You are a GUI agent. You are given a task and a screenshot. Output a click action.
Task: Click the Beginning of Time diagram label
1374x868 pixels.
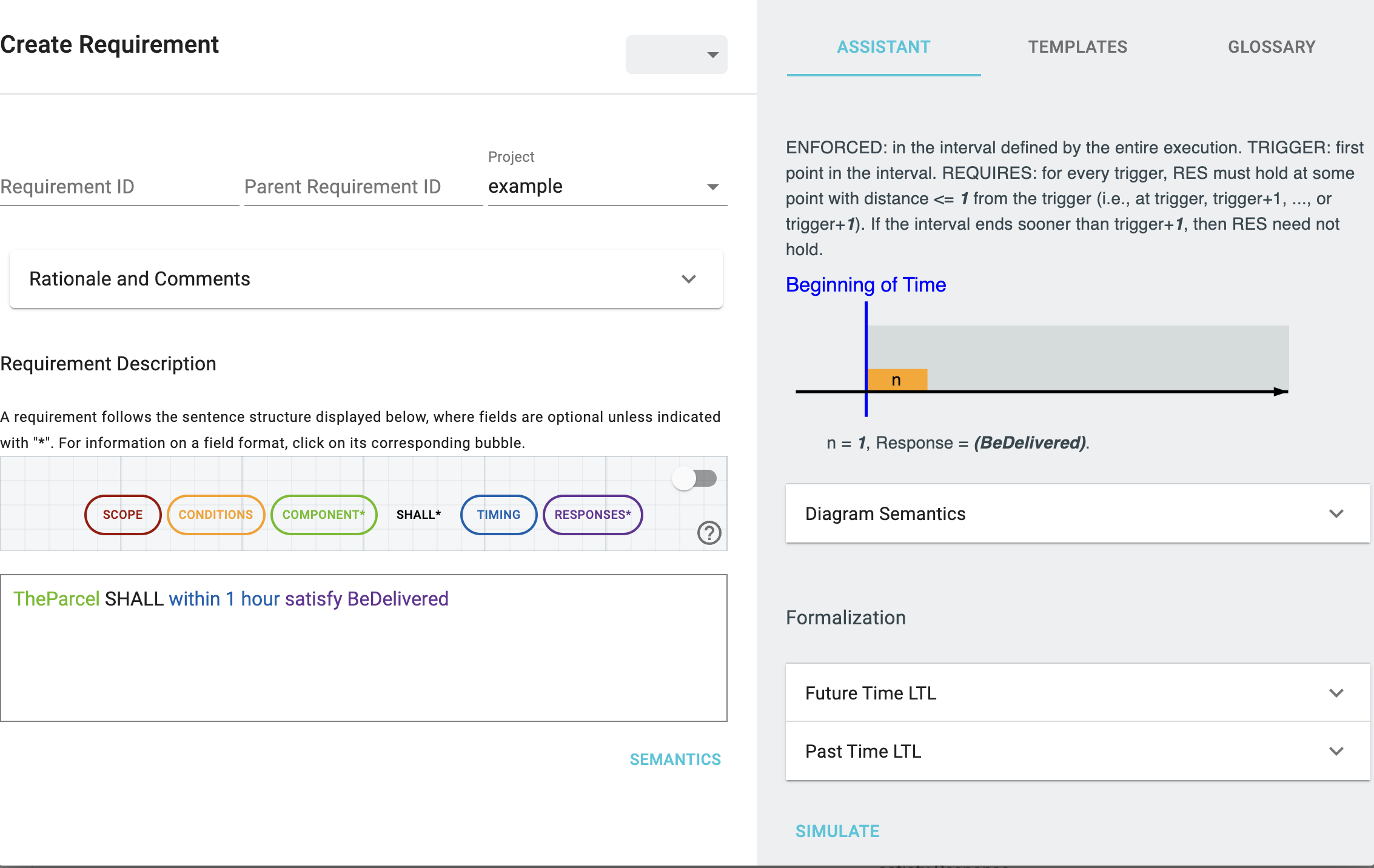pyautogui.click(x=866, y=284)
